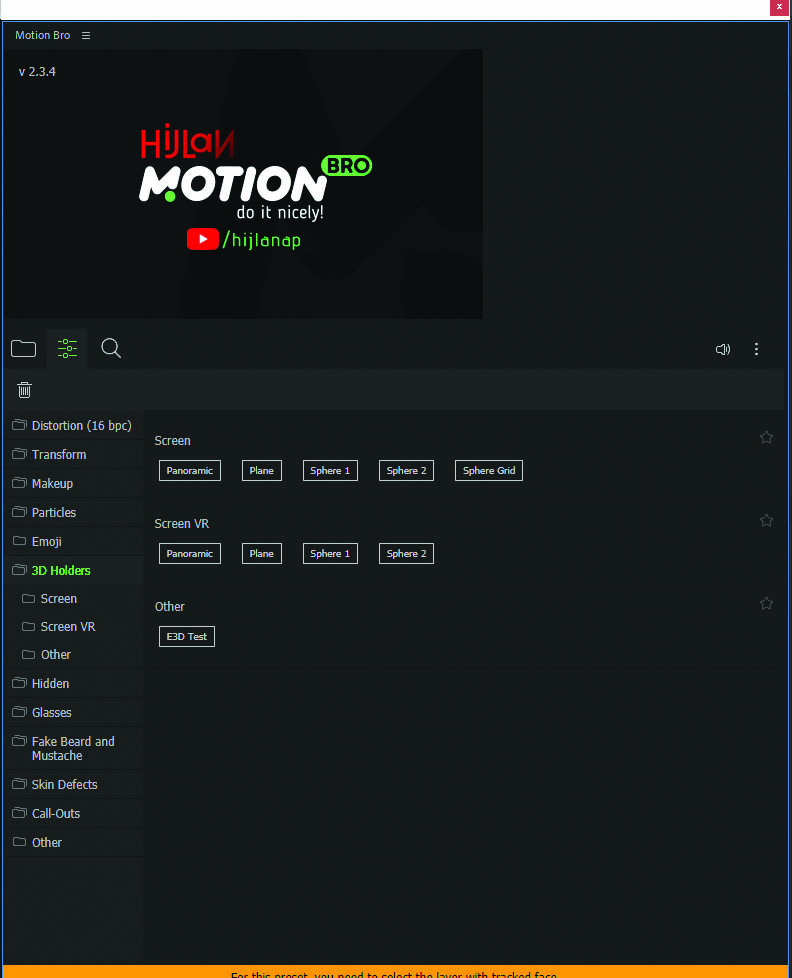Favorite the Screen VR group star
792x978 pixels.
(766, 520)
